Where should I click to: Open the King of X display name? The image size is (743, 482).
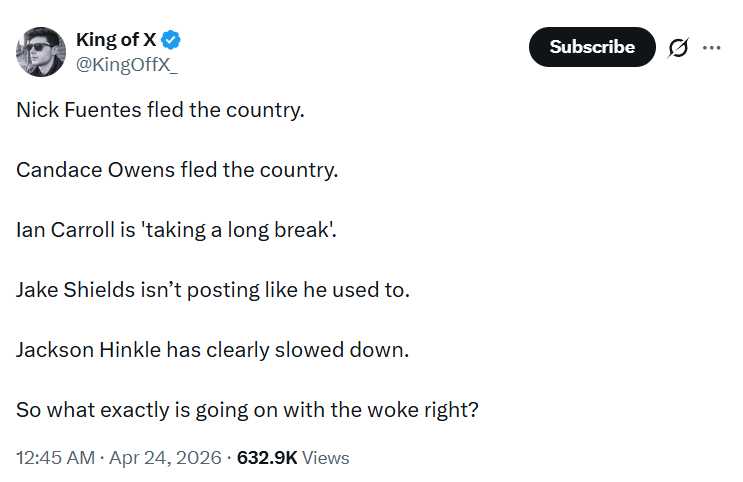tap(117, 41)
